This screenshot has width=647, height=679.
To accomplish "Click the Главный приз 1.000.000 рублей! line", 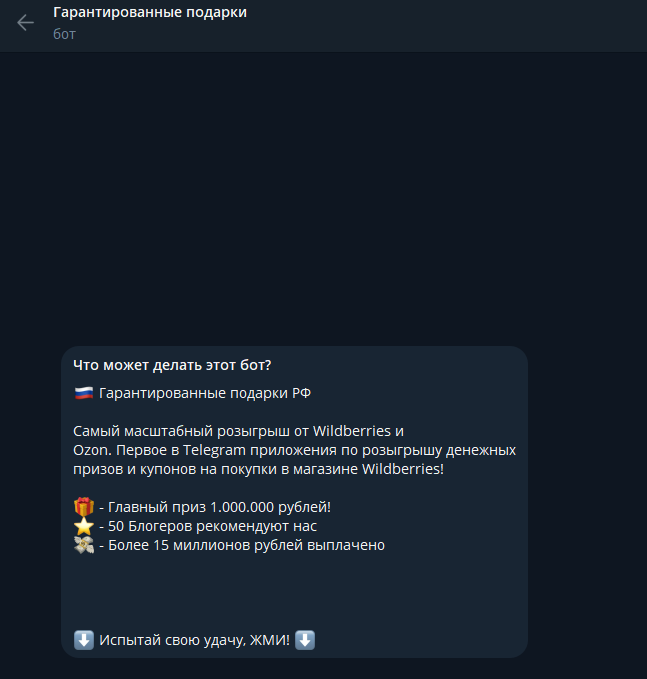I will tap(215, 507).
